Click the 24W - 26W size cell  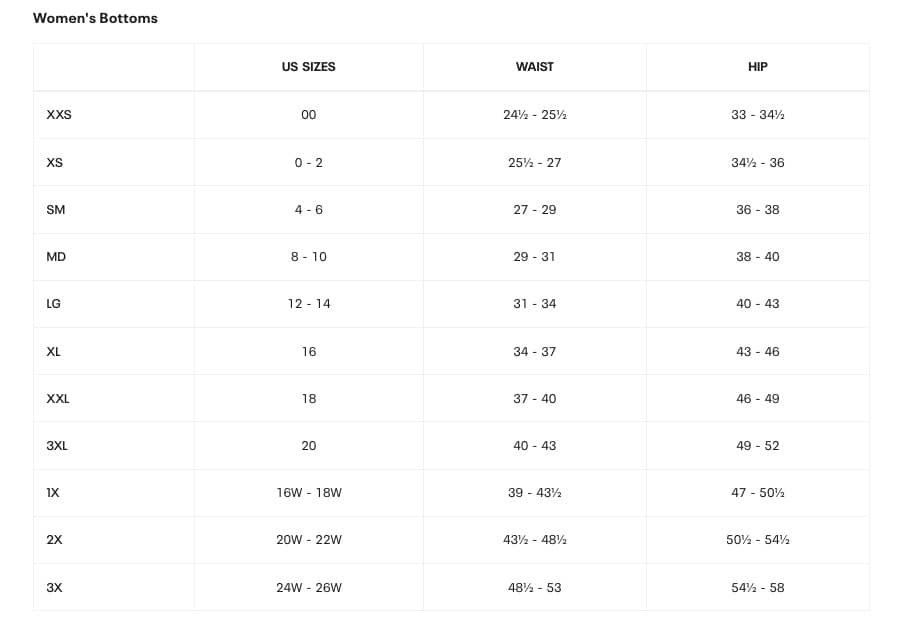pos(308,588)
